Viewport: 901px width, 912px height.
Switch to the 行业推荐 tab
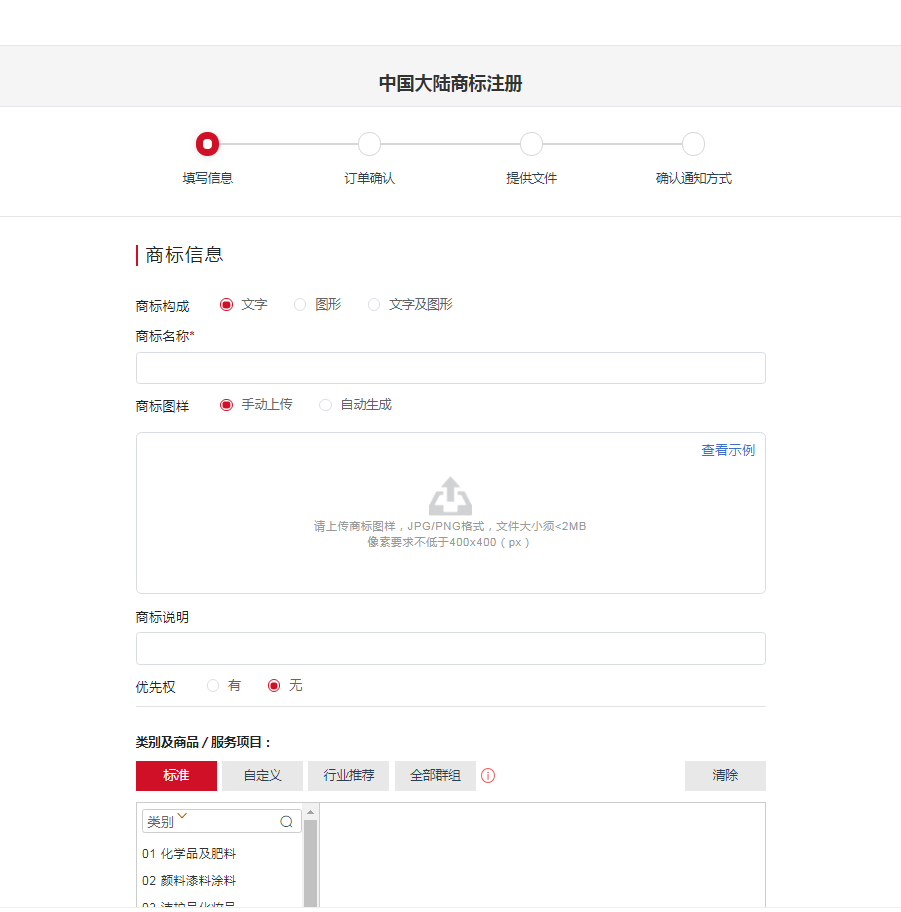click(348, 776)
